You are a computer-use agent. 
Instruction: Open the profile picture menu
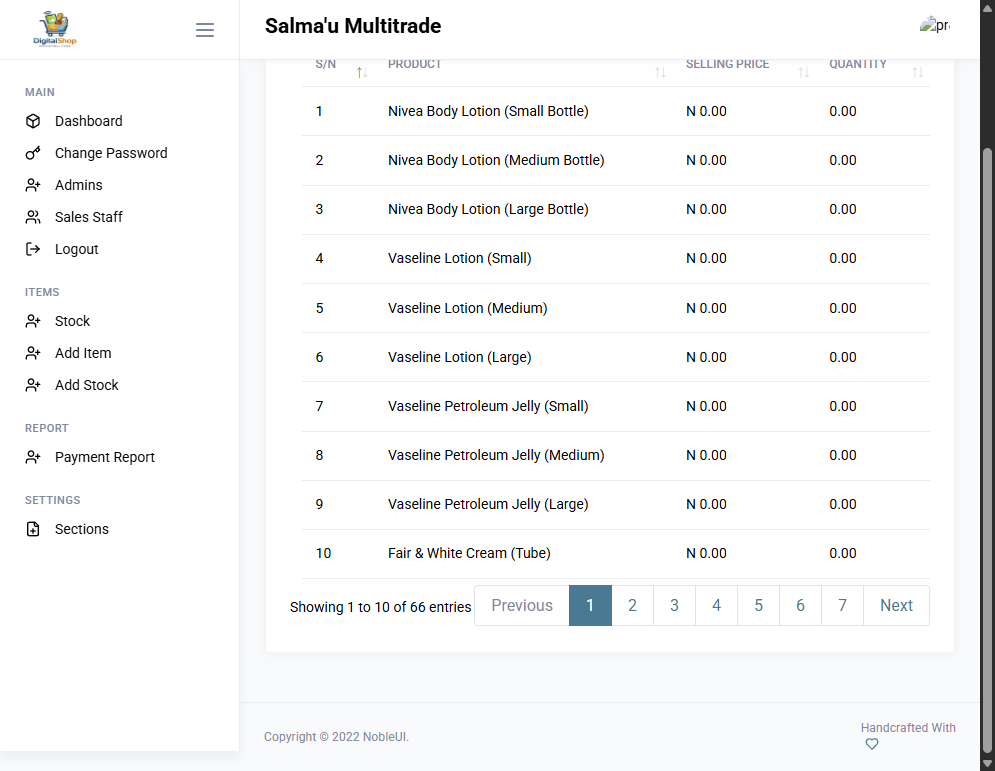[x=935, y=25]
